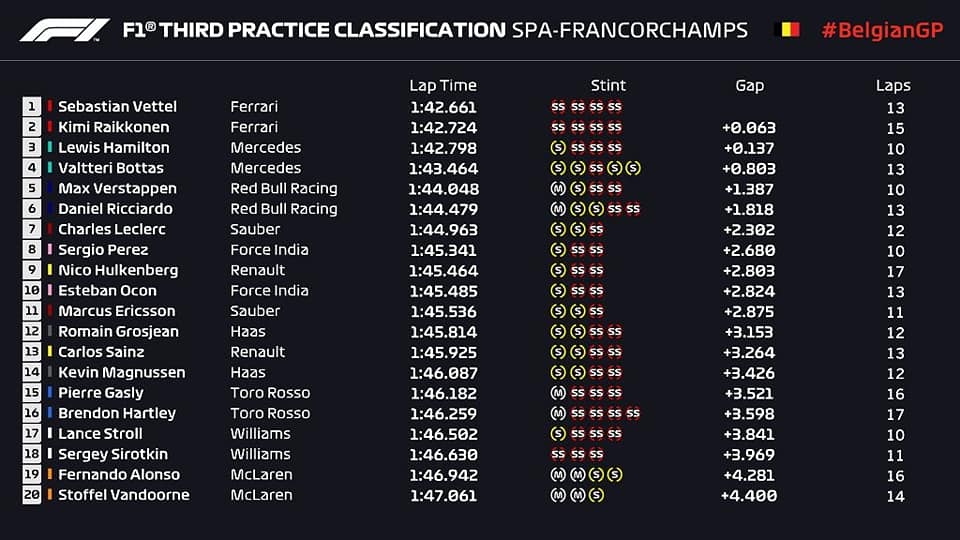Click the position 20 number box
Screen dimensions: 960x540
tap(32, 495)
